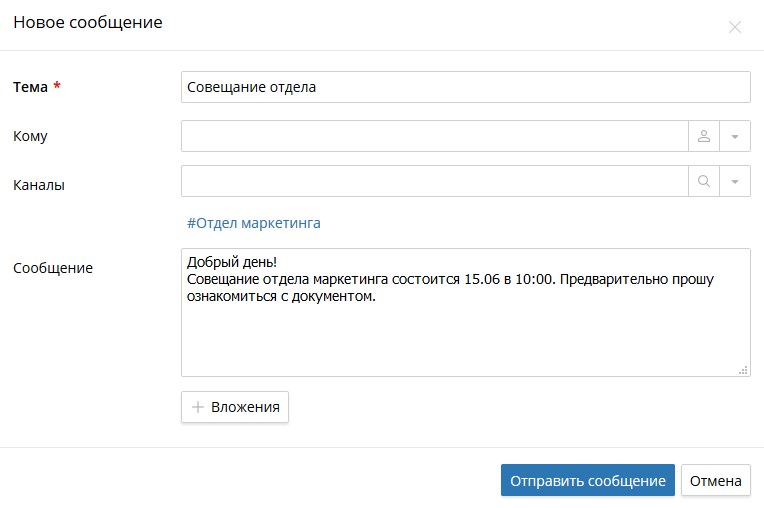Add attachments with the Вложения button
This screenshot has height=508, width=764.
point(235,407)
